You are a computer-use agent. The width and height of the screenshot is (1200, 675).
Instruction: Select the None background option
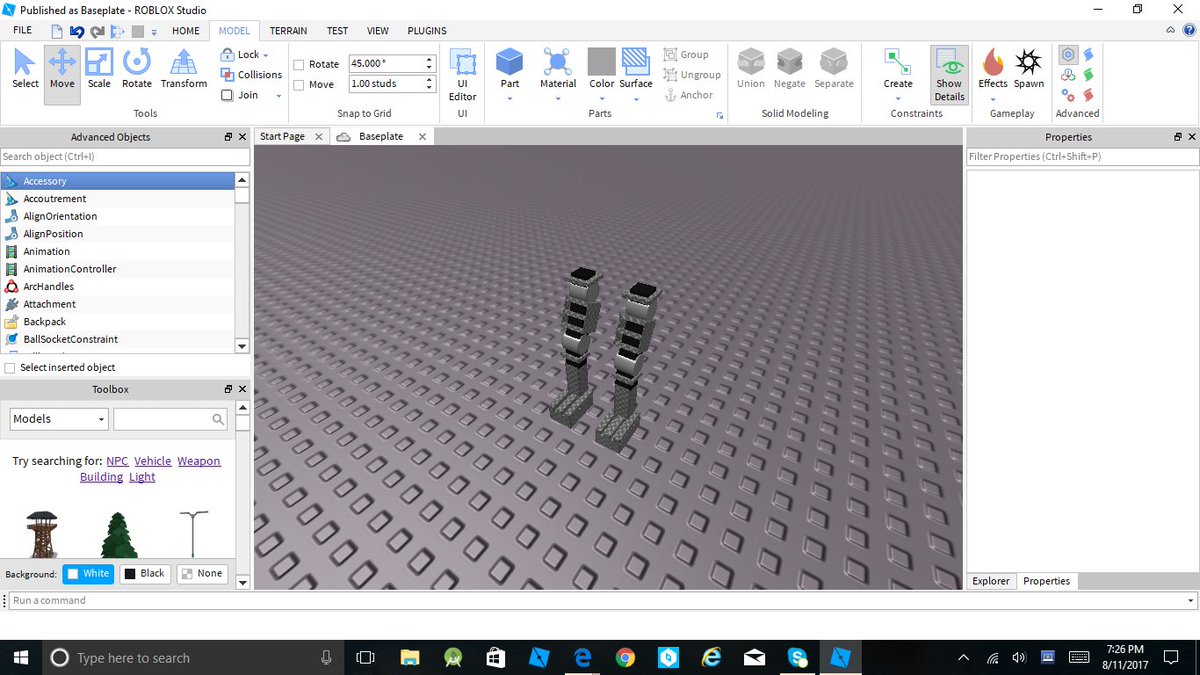(202, 574)
